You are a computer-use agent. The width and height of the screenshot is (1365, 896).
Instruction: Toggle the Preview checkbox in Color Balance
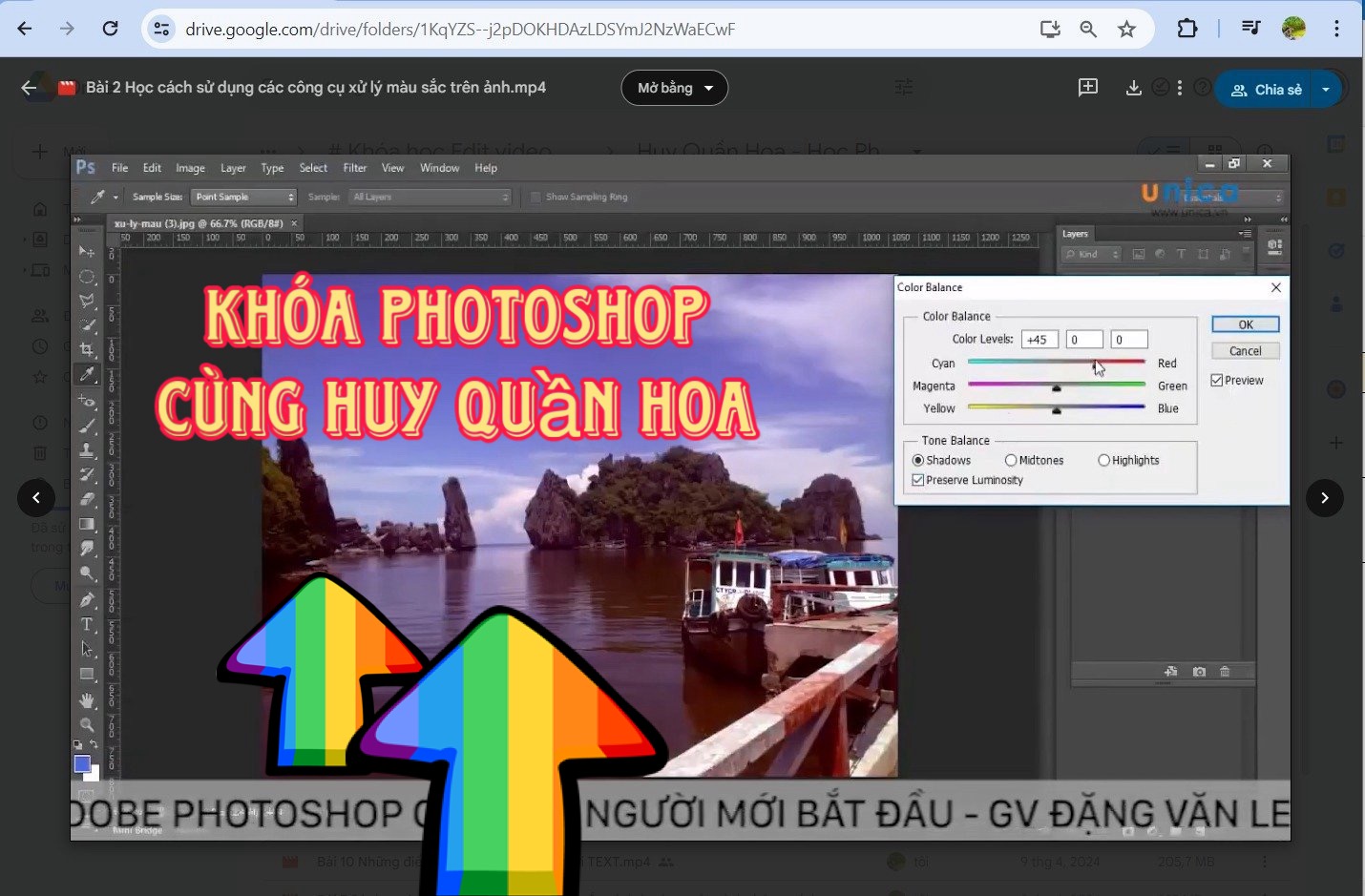(x=1217, y=380)
